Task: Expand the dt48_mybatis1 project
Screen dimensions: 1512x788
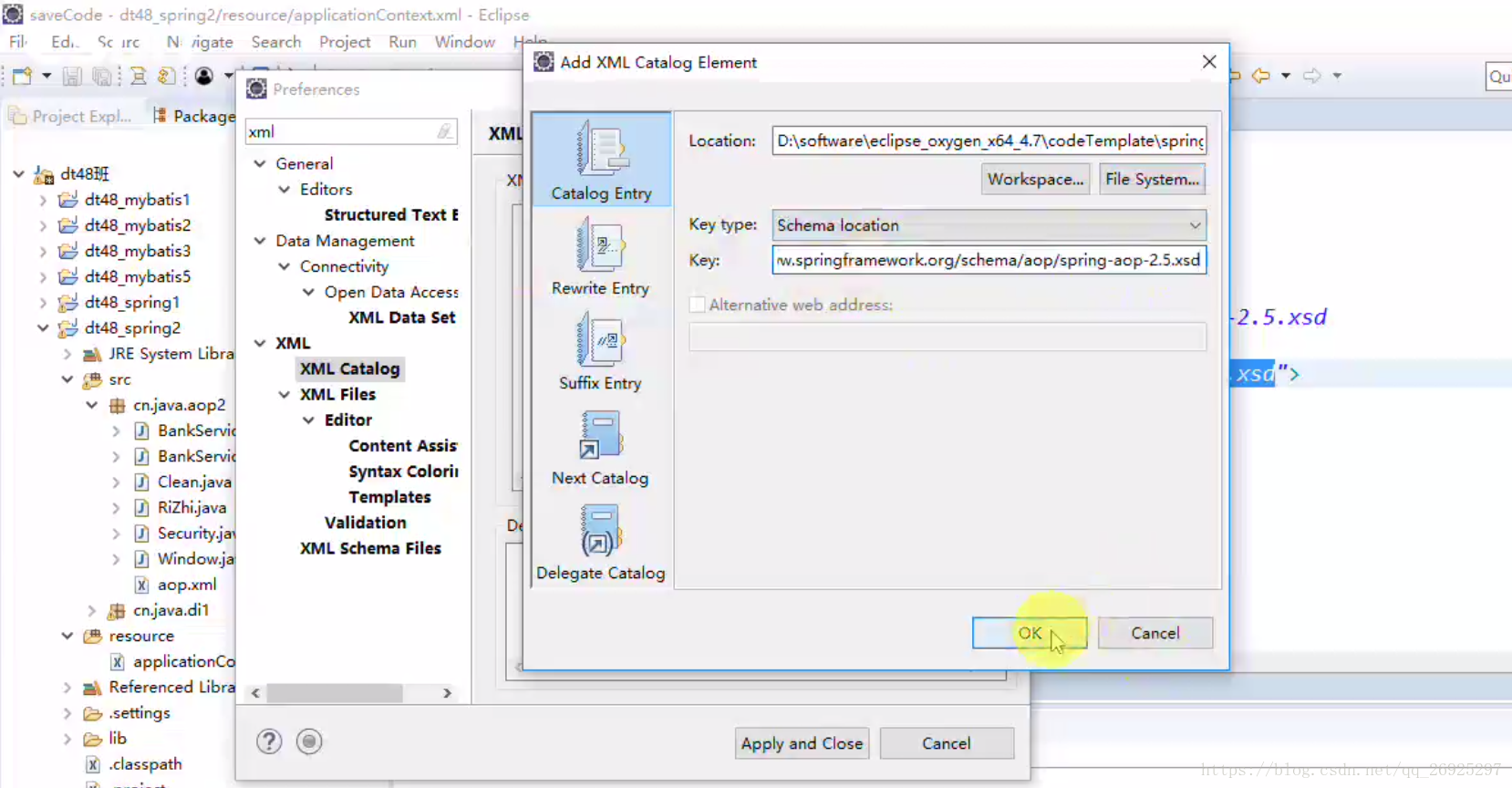Action: pyautogui.click(x=43, y=200)
